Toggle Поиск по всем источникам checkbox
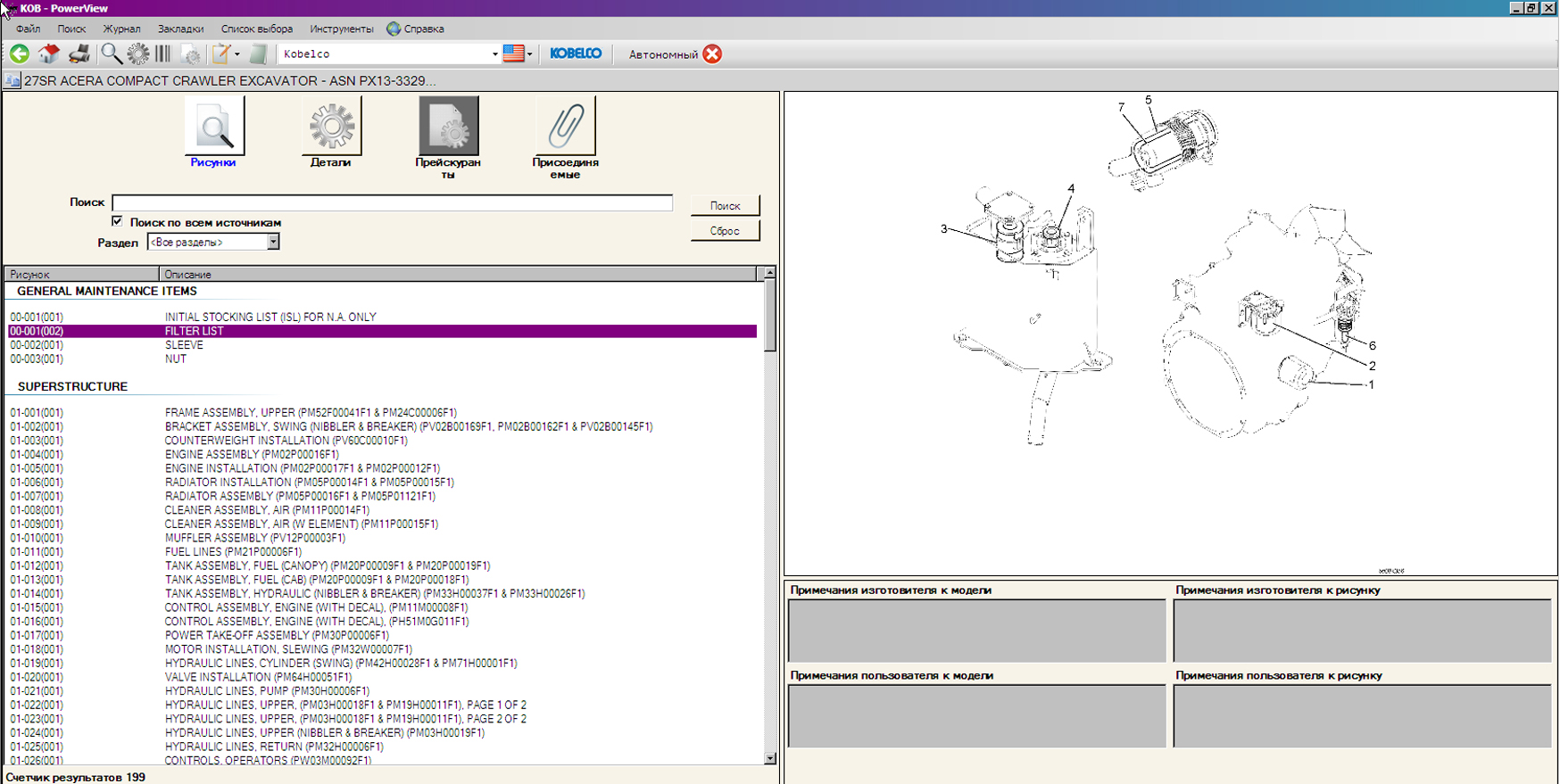The width and height of the screenshot is (1560, 784). coord(117,221)
